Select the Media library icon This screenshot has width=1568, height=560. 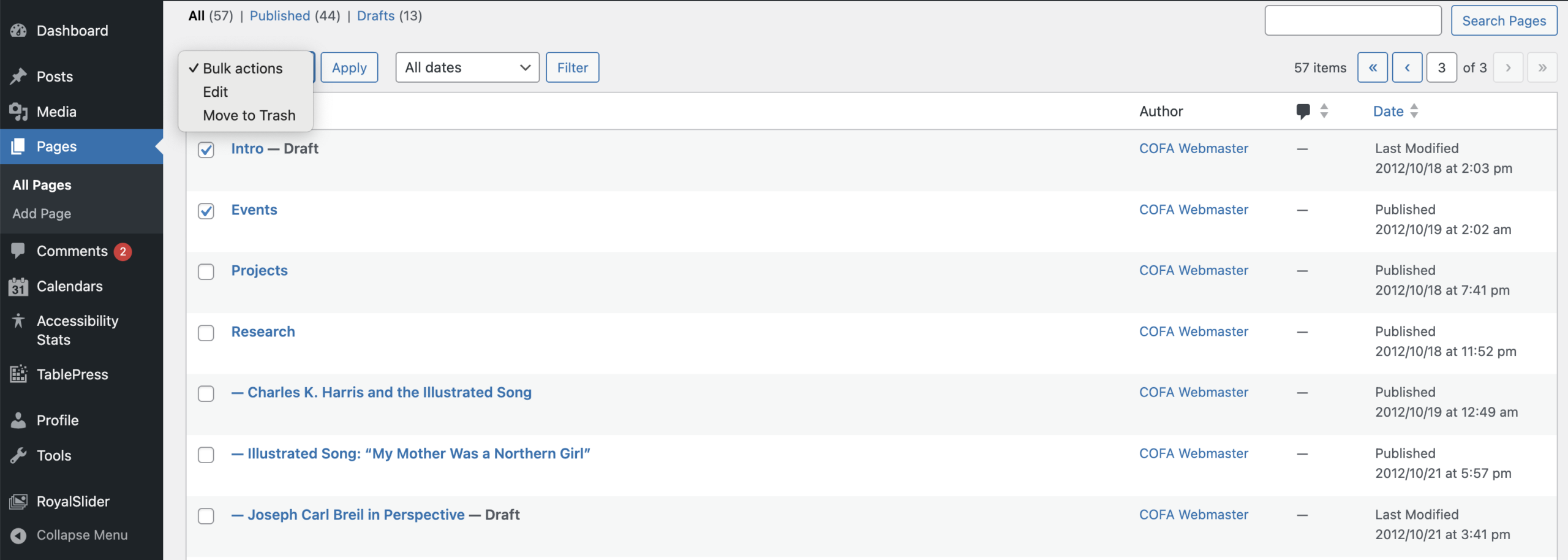click(x=18, y=111)
